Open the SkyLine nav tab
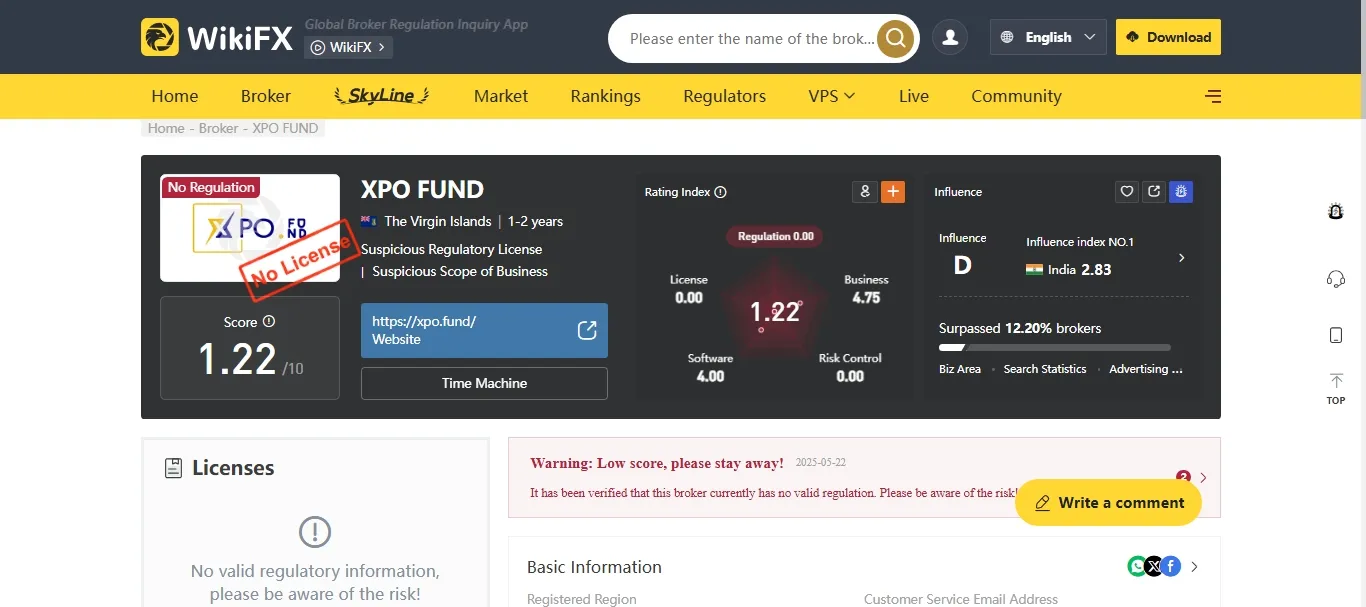1366x607 pixels. coord(381,96)
